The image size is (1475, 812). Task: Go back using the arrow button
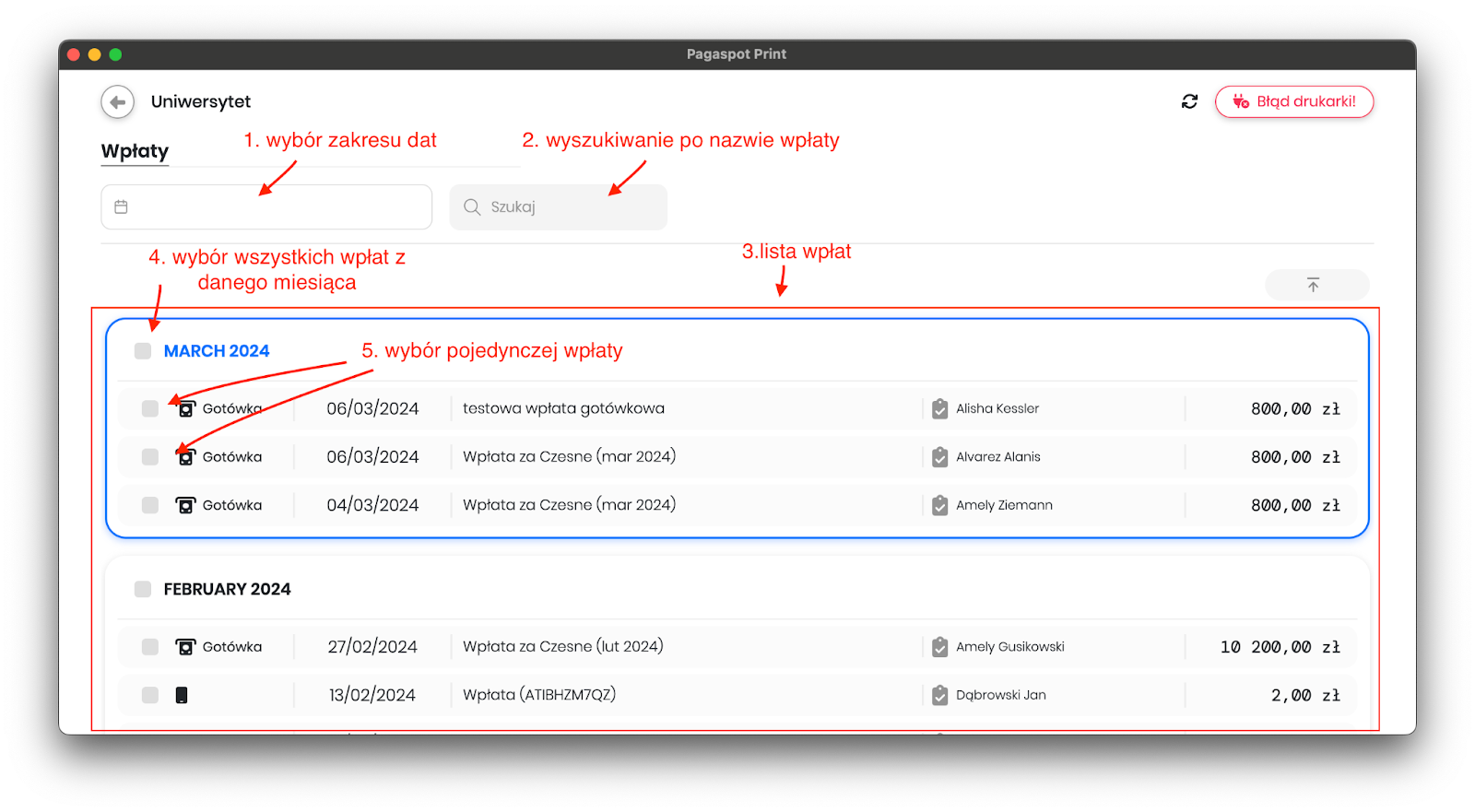tap(117, 102)
